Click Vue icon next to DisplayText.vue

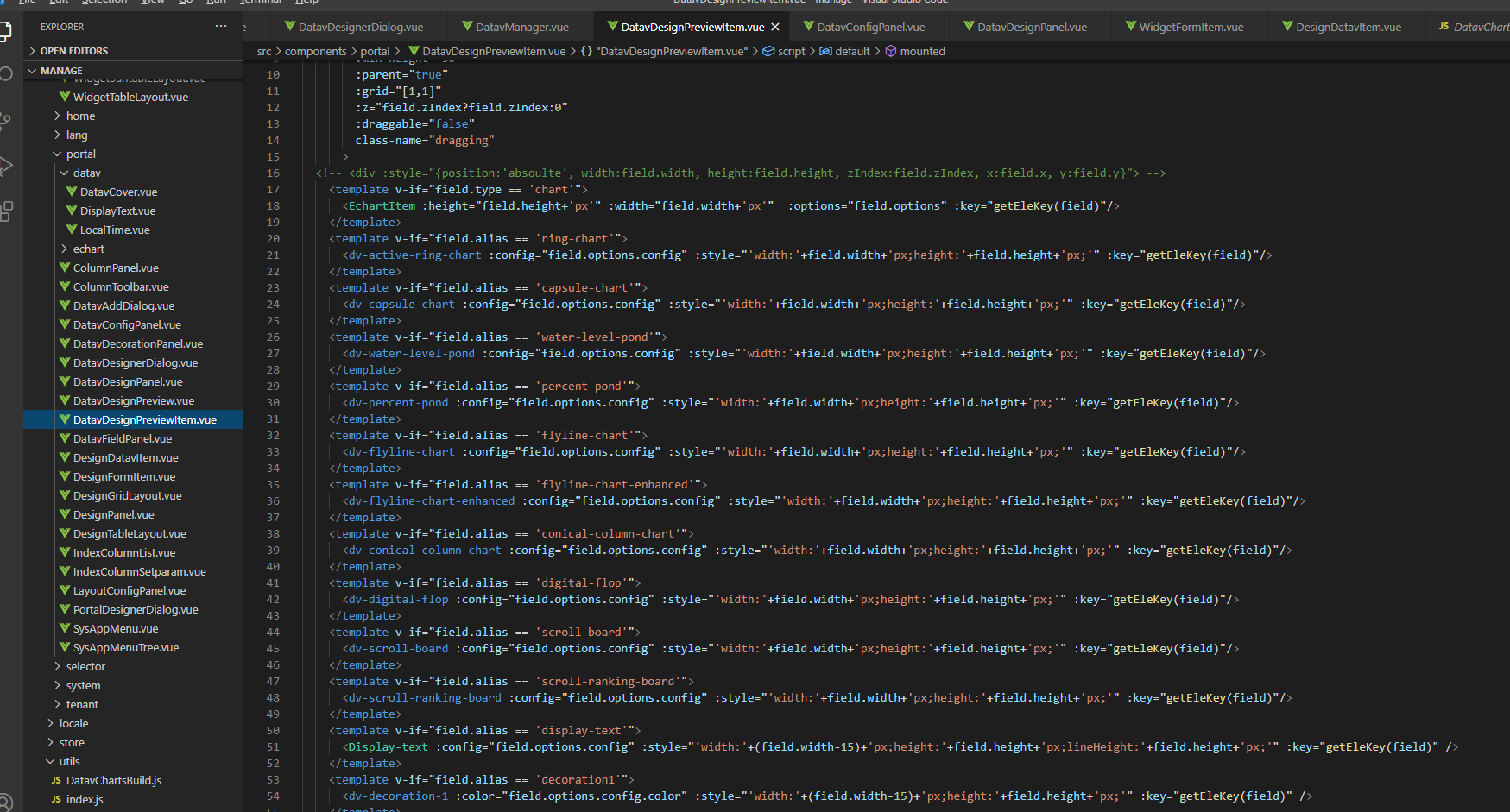coord(72,211)
